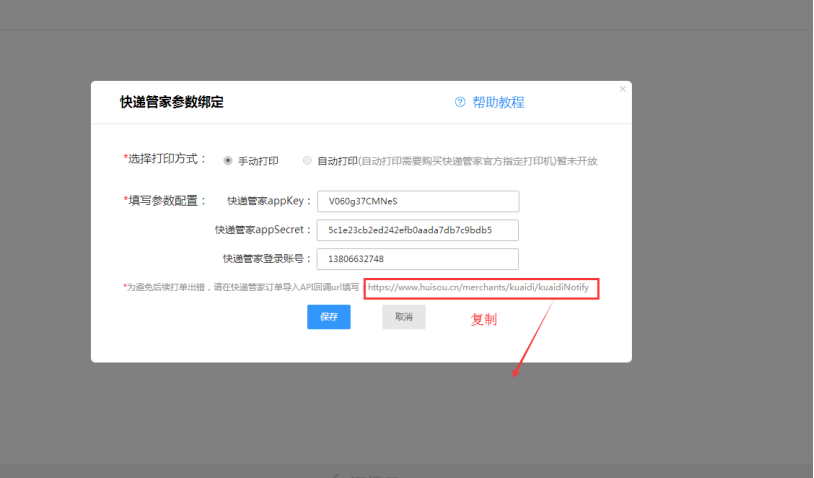The width and height of the screenshot is (814, 478).
Task: Click the 选择打印方式 field label
Action: 165,159
